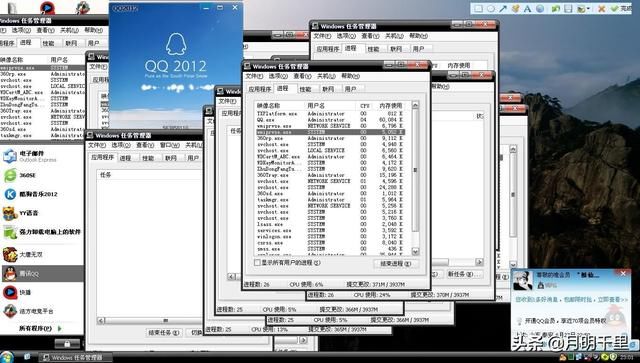Click the Windows Start orb
The height and width of the screenshot is (363, 640).
(x=7, y=357)
